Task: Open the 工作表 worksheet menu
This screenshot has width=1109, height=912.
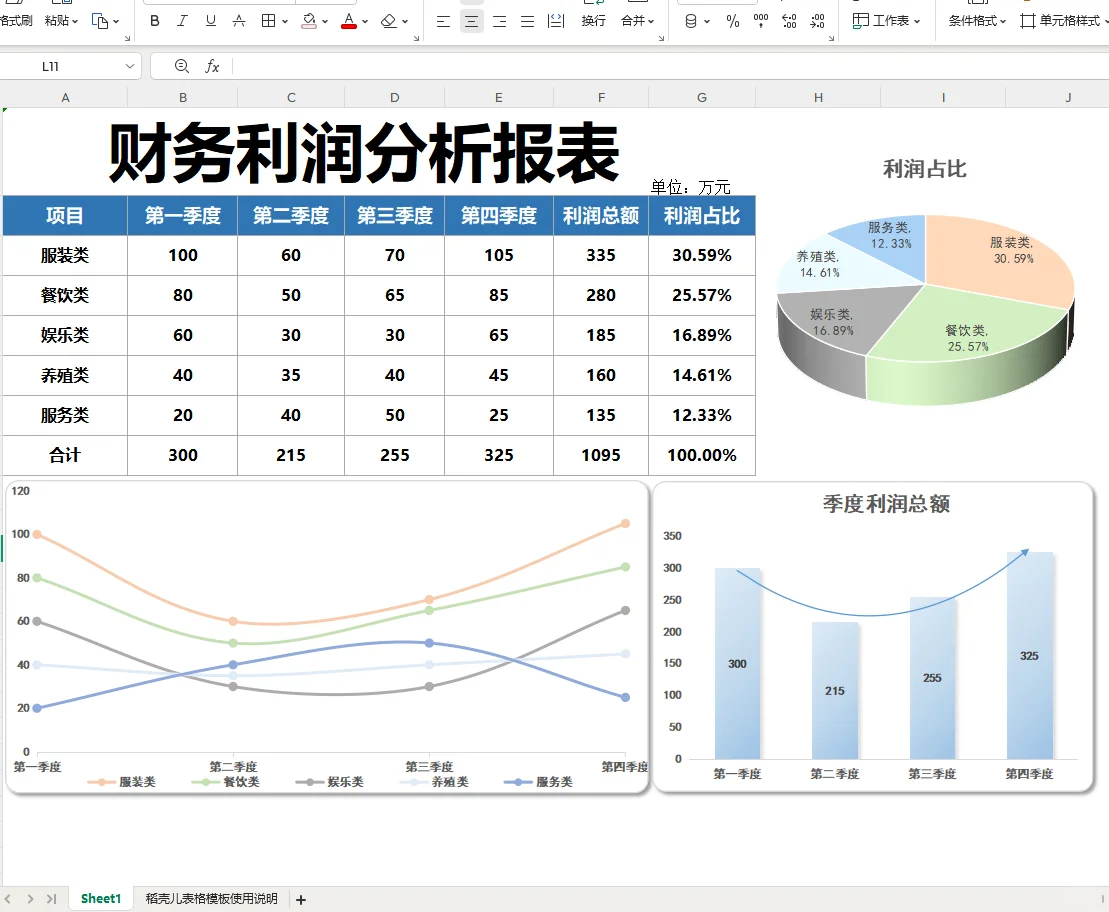Action: click(x=886, y=21)
